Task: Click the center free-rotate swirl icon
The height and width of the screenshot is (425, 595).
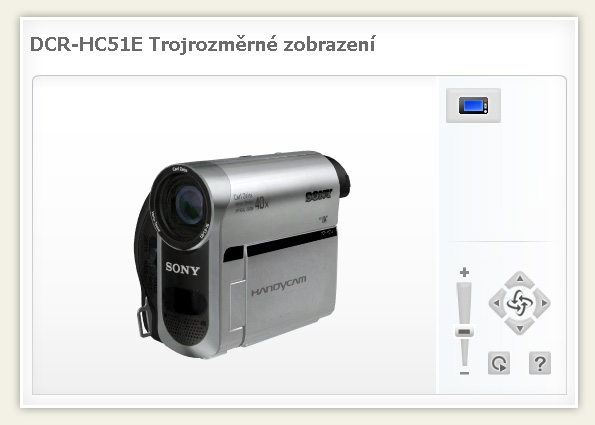Action: pos(519,303)
